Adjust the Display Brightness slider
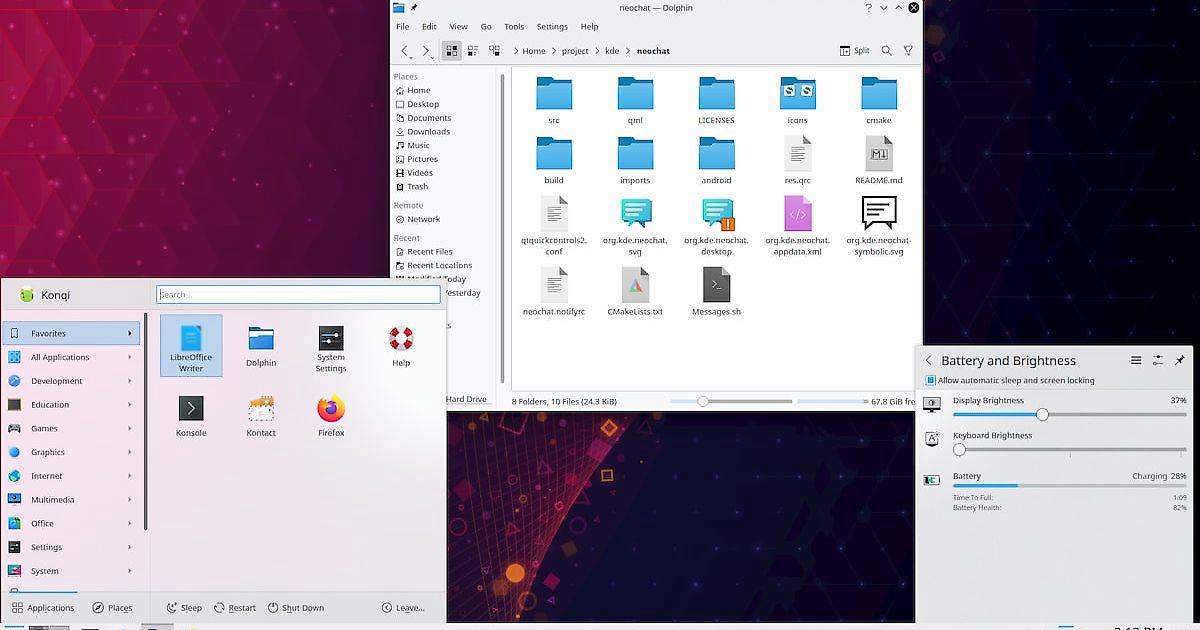This screenshot has height=630, width=1200. pos(1069,414)
